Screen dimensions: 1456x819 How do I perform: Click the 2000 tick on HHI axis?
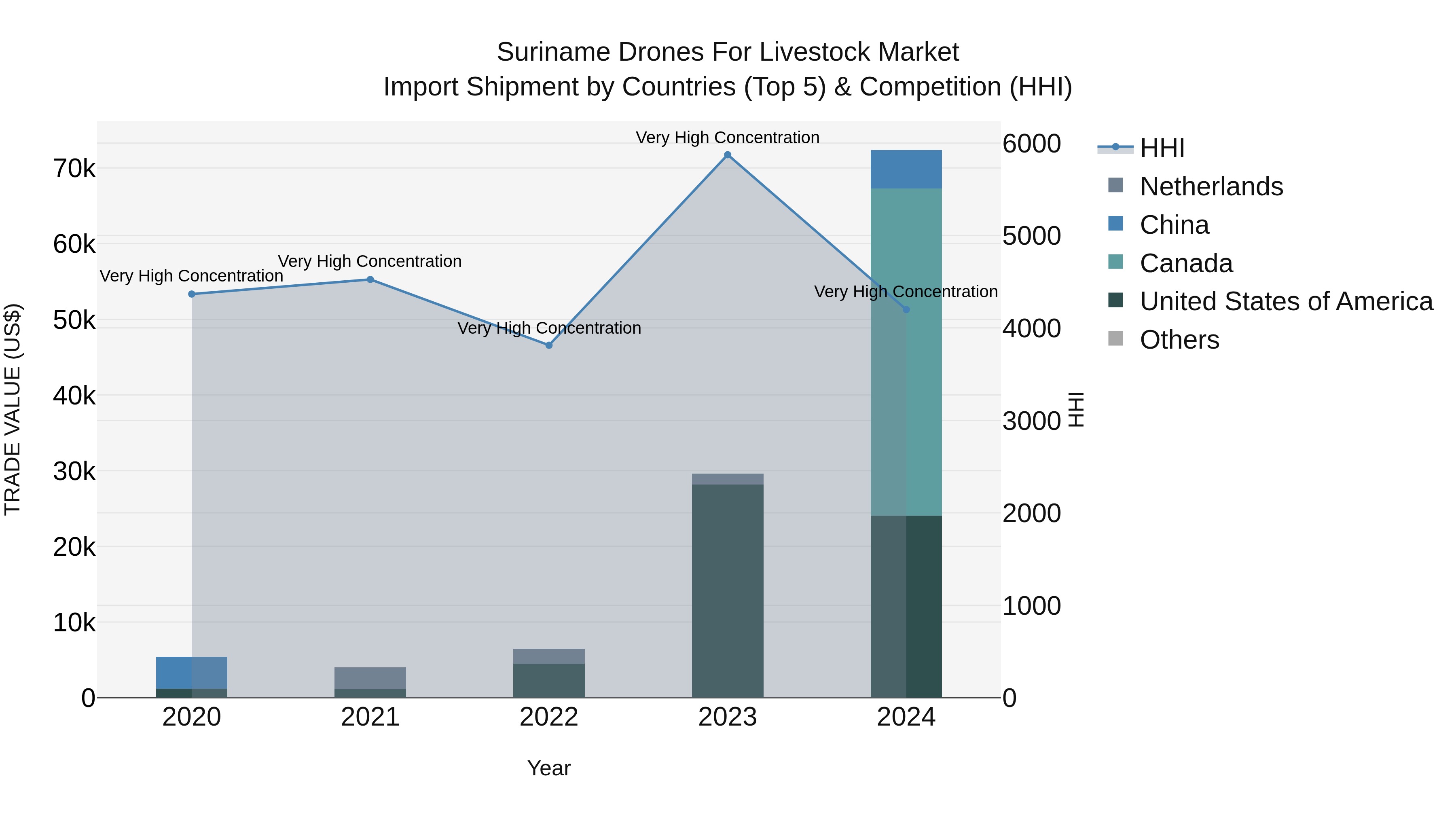(1031, 513)
